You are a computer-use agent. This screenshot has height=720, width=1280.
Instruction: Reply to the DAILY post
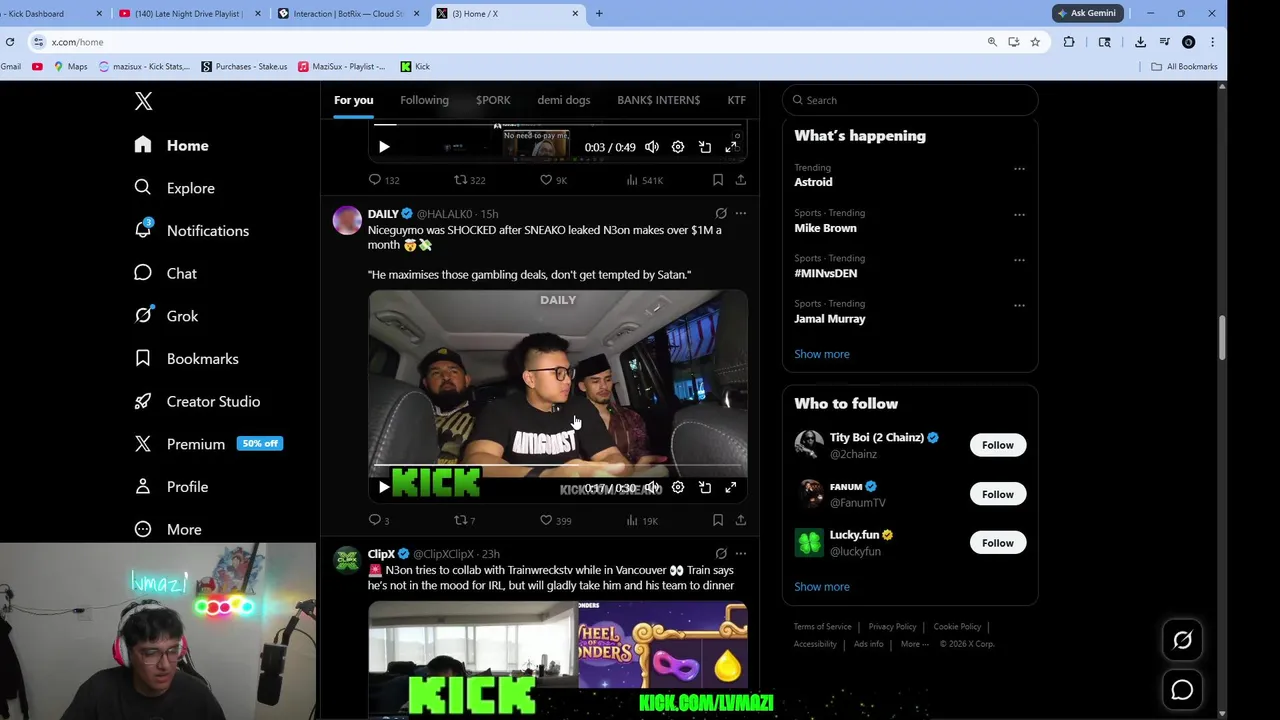[379, 520]
